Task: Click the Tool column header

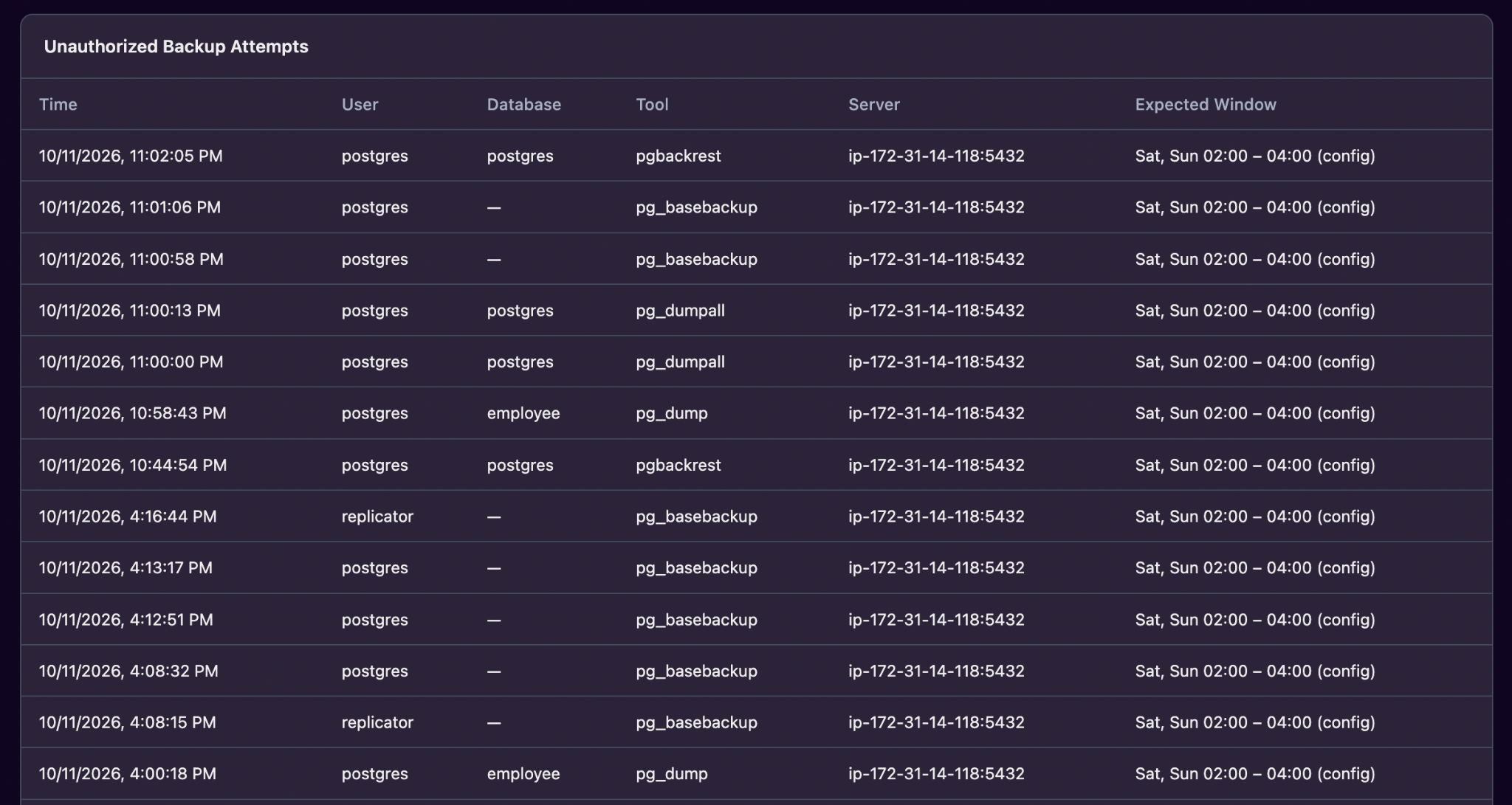Action: point(652,104)
